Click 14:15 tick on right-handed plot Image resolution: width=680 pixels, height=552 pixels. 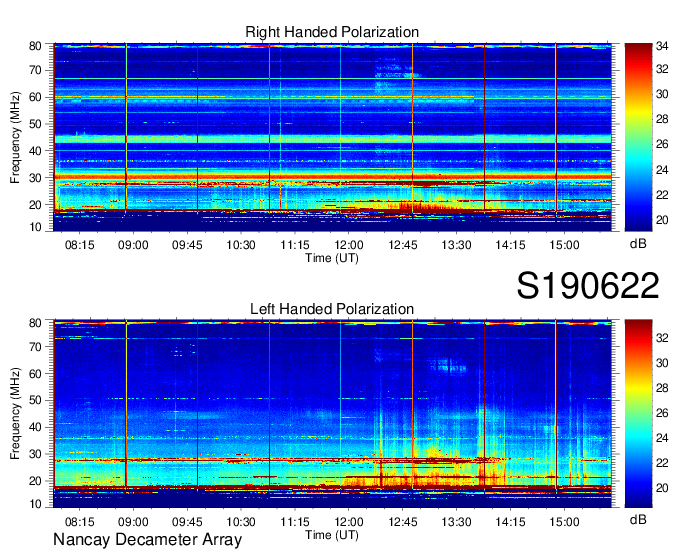[x=510, y=245]
